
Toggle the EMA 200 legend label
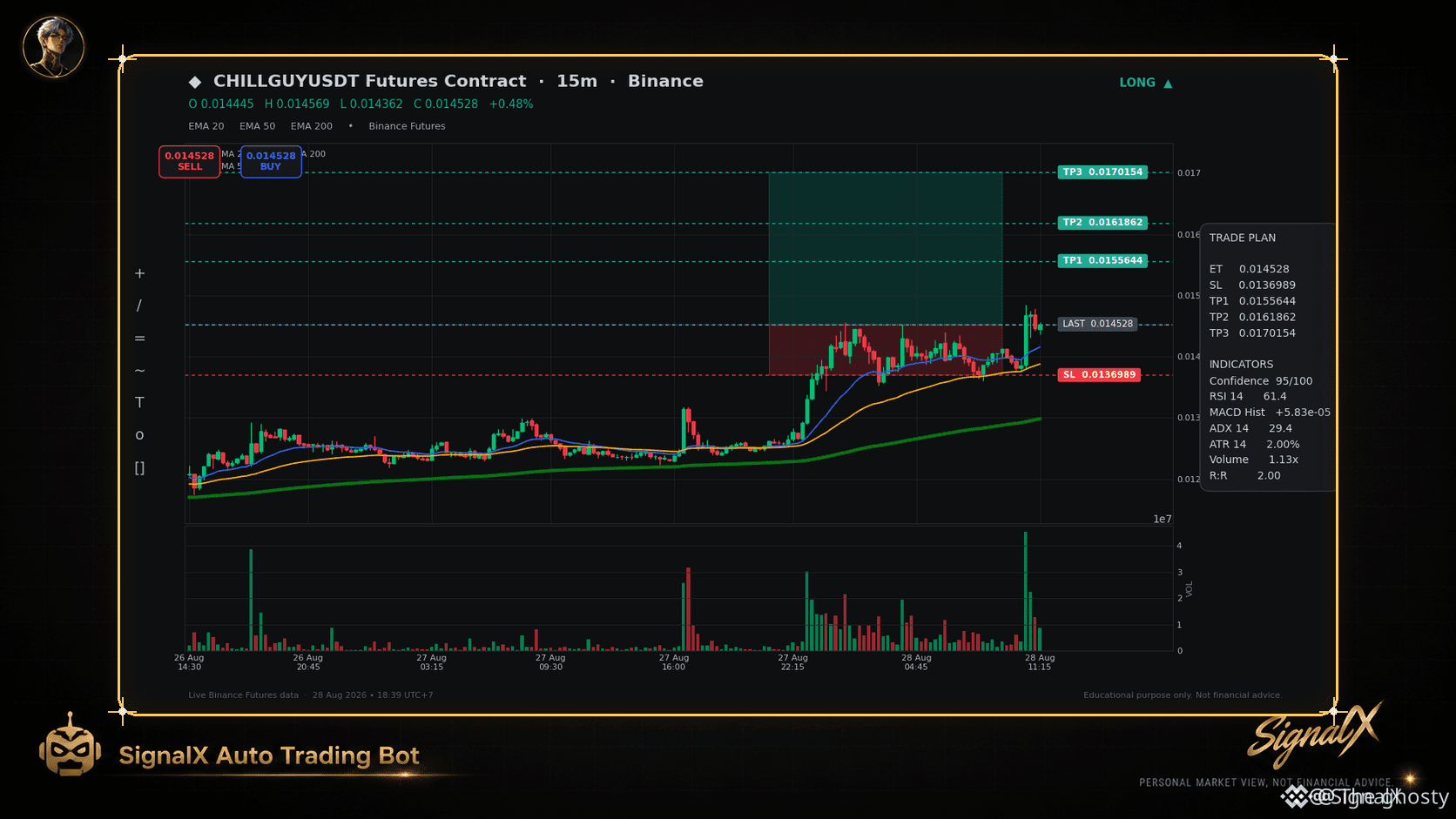[x=312, y=126]
